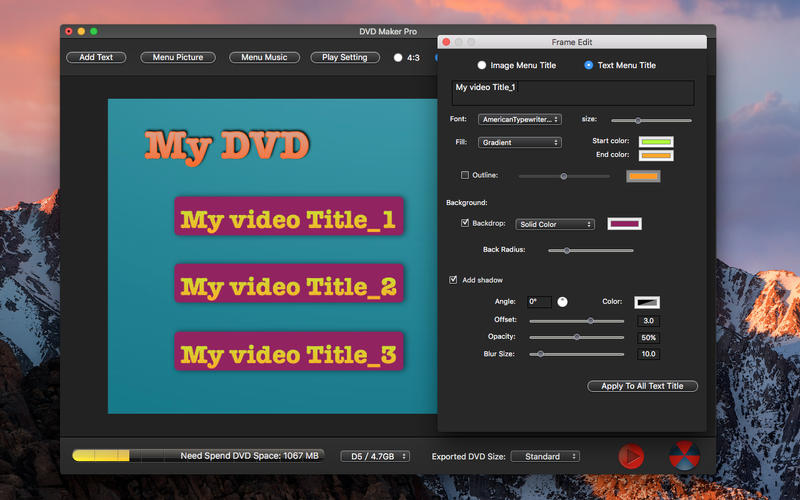The width and height of the screenshot is (800, 500).
Task: Open the Font dropdown menu
Action: [x=519, y=119]
